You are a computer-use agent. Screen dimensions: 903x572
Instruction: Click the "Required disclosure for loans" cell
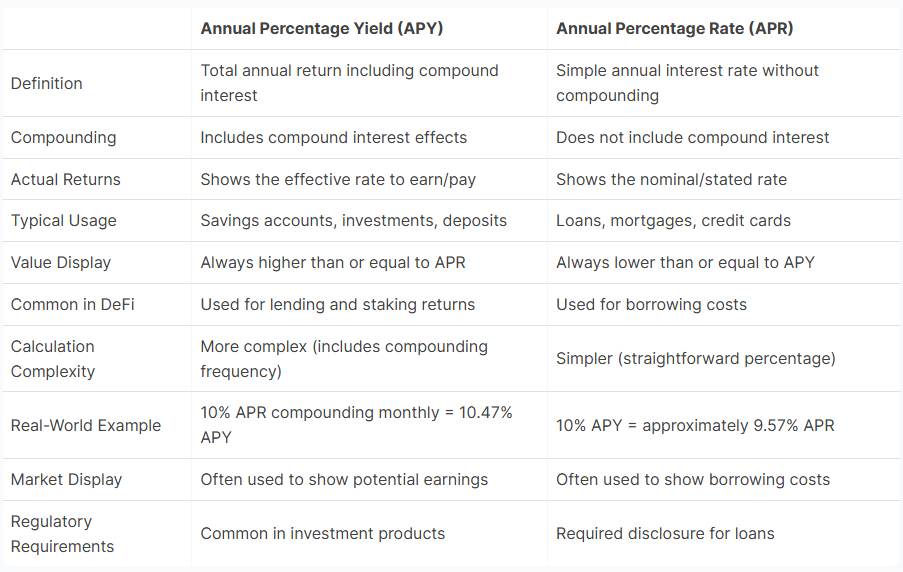pyautogui.click(x=665, y=533)
